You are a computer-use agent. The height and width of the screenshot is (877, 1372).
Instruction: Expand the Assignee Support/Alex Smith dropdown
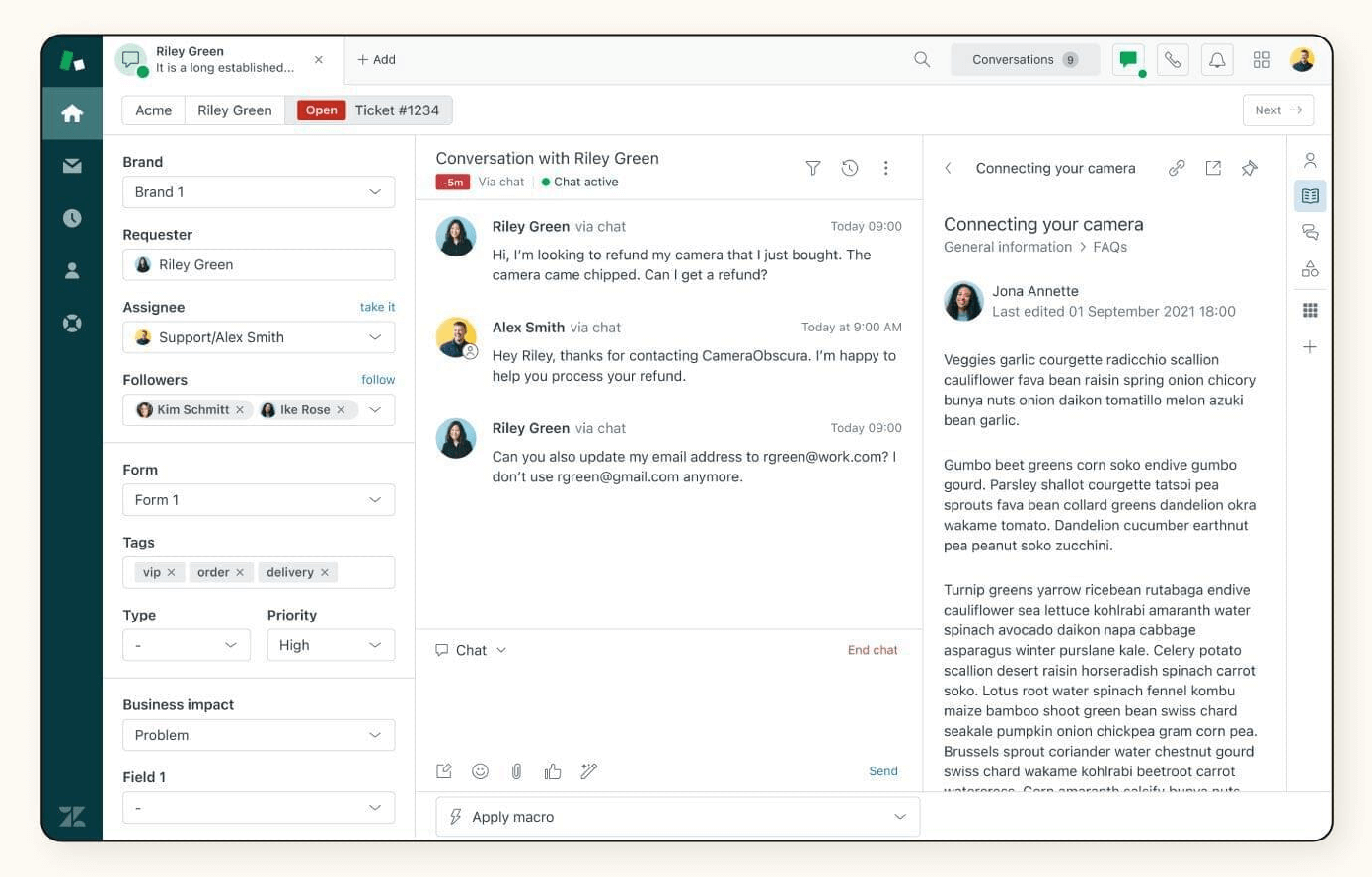(259, 337)
